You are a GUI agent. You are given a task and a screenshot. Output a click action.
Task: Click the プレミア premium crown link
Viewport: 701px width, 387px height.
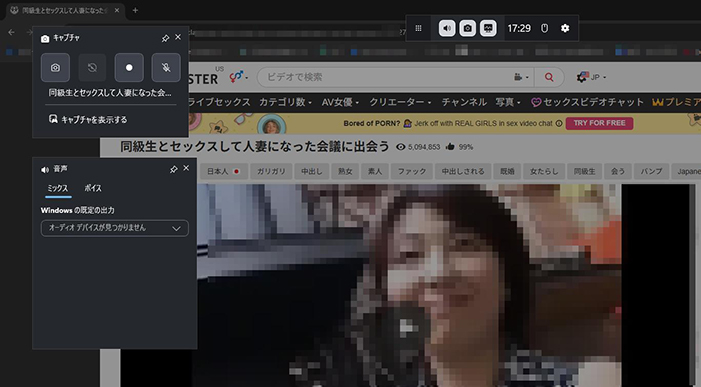pos(676,102)
